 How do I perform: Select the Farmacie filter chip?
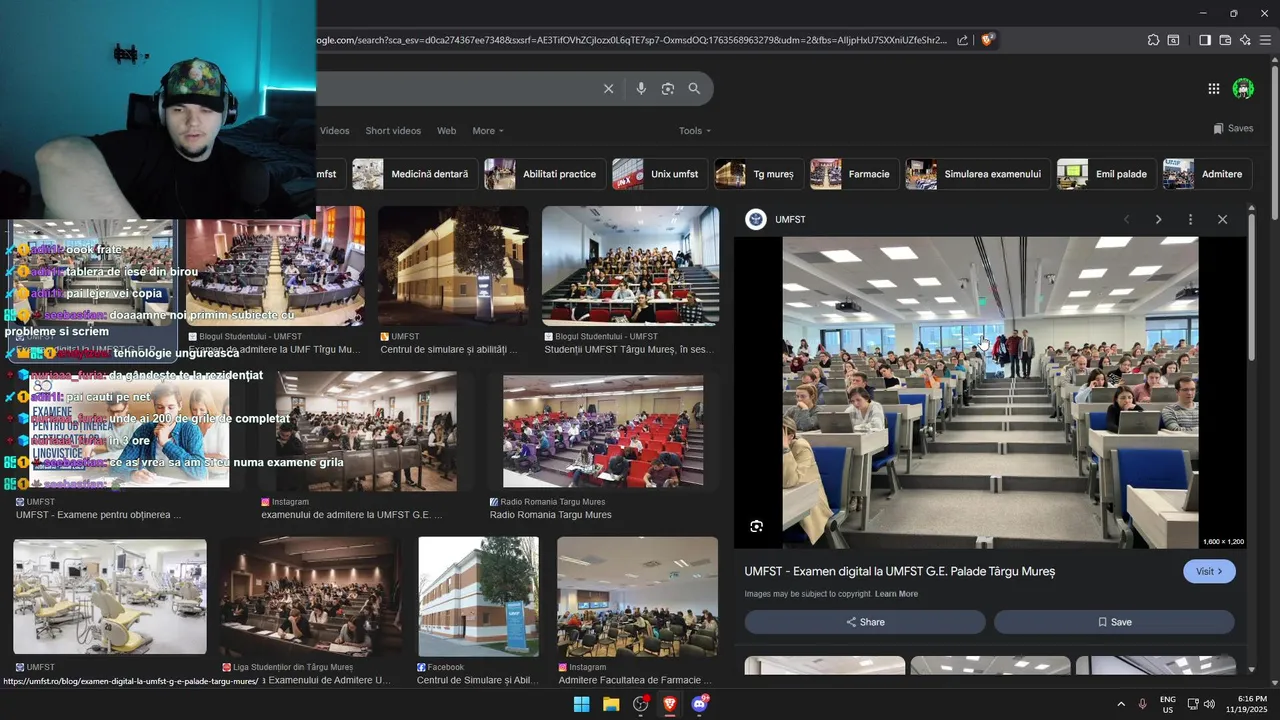853,174
